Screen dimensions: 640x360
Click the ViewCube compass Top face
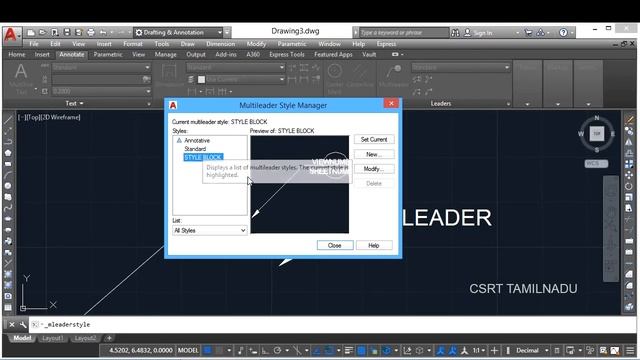tap(597, 133)
